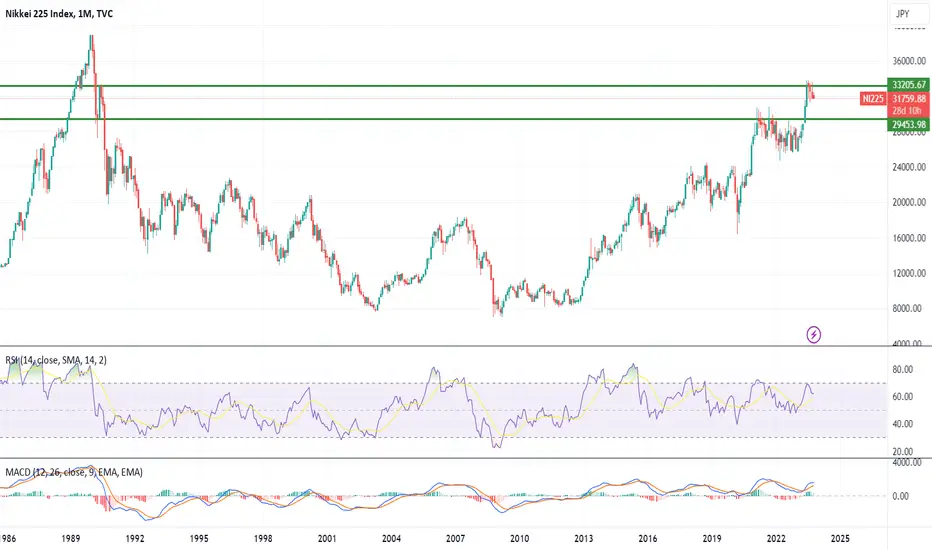Click the MACD 0.00 scale label
Viewport: 932px width, 550px height.
point(900,496)
